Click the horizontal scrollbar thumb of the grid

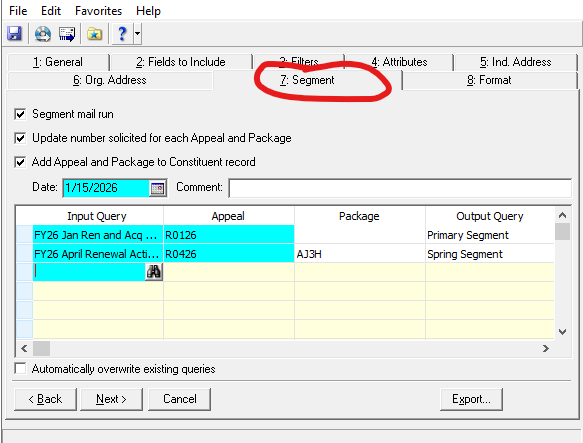pyautogui.click(x=41, y=349)
